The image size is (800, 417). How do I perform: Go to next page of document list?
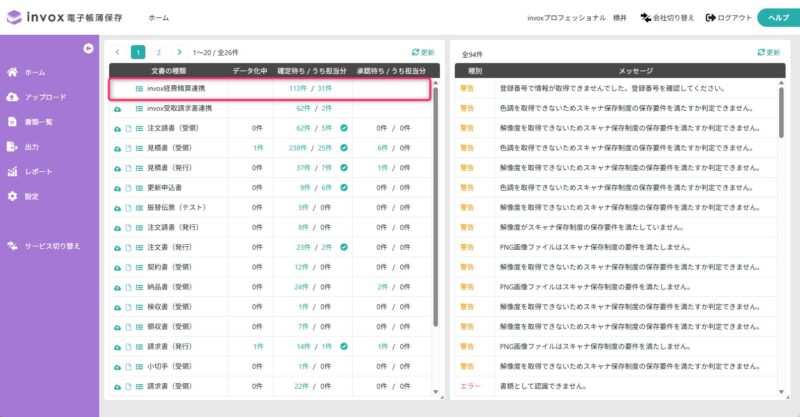click(179, 52)
